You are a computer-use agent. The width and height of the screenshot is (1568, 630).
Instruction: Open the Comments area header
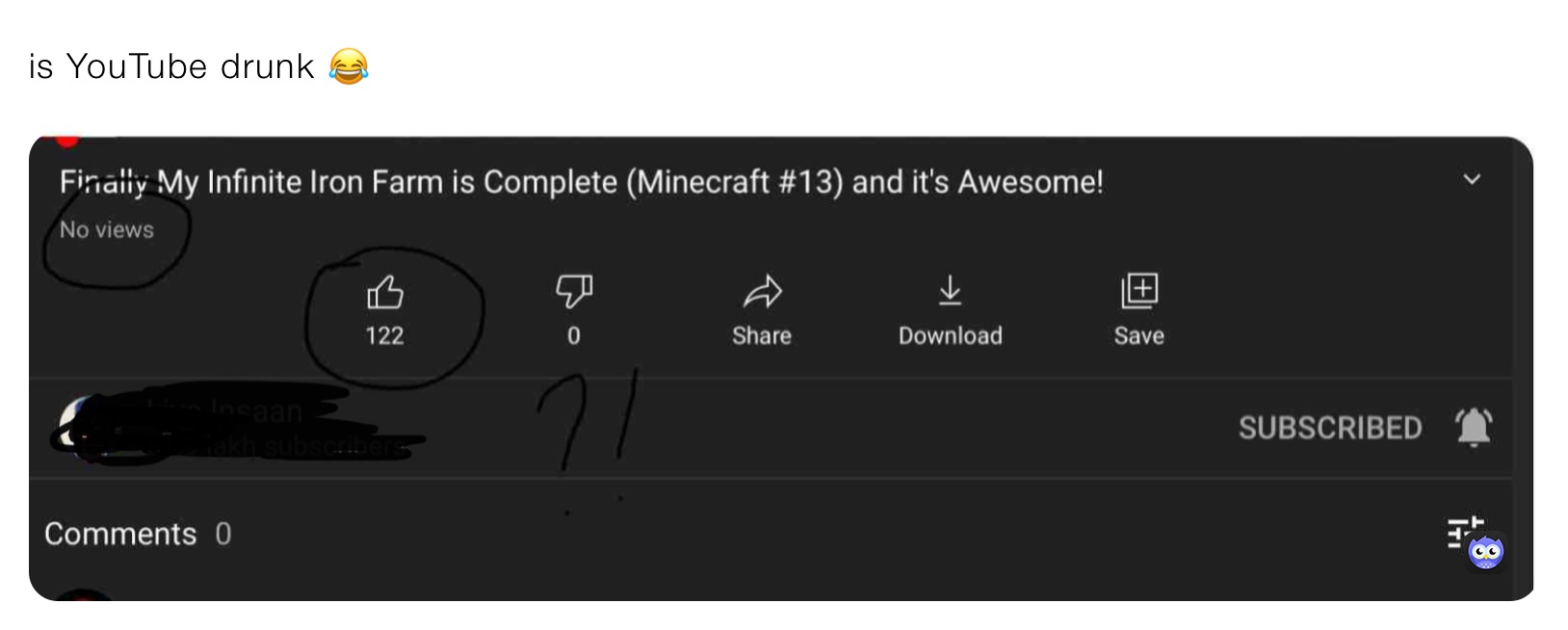[137, 533]
